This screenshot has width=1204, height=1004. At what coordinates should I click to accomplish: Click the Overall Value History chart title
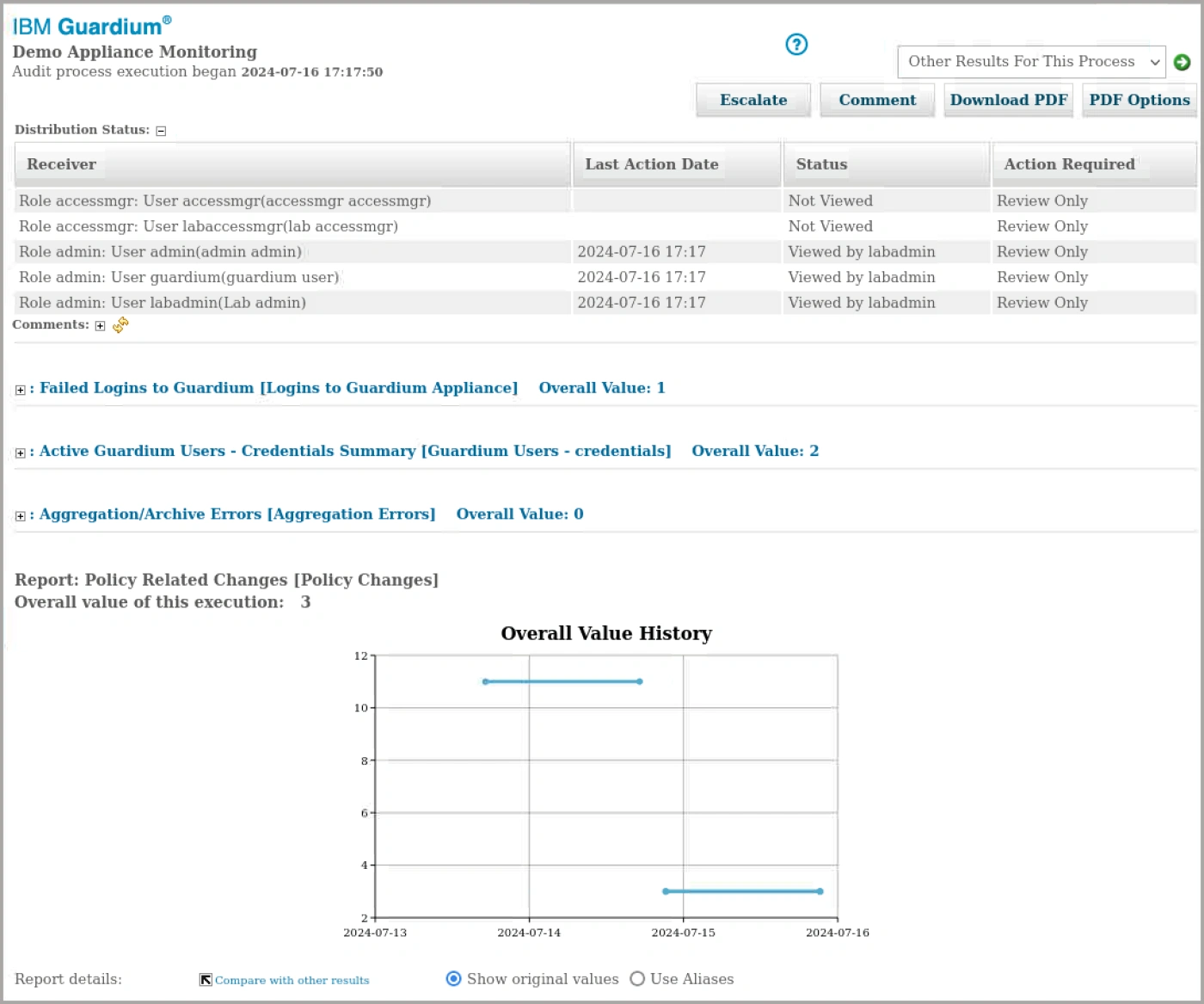(x=606, y=633)
